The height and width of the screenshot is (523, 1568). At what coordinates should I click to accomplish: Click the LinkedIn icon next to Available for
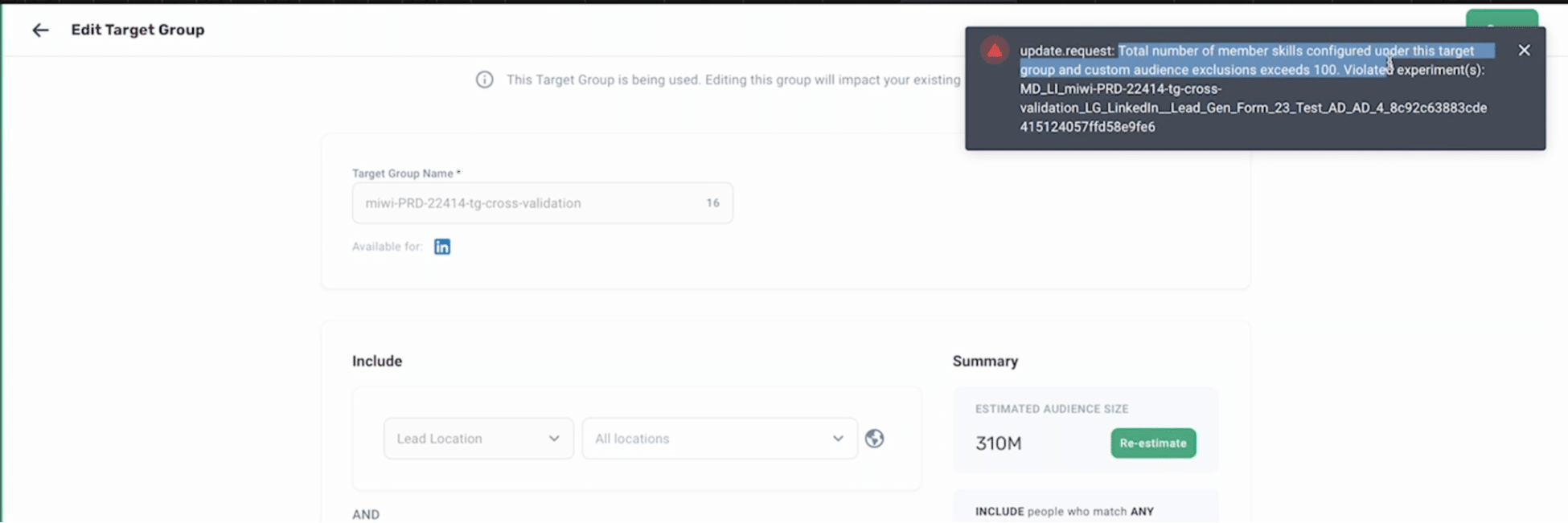pos(442,247)
